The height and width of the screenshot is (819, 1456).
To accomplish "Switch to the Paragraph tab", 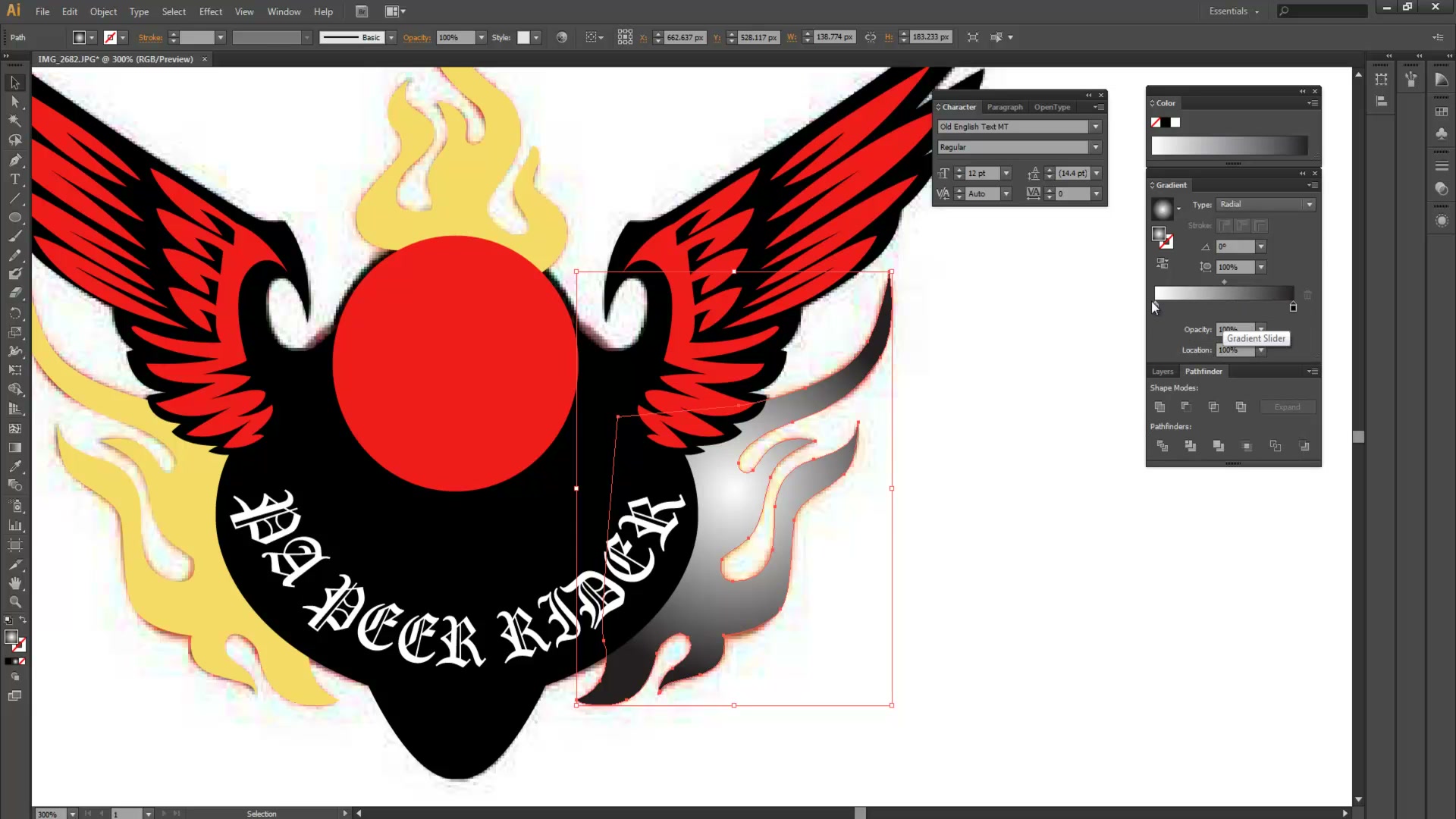I will 1005,107.
